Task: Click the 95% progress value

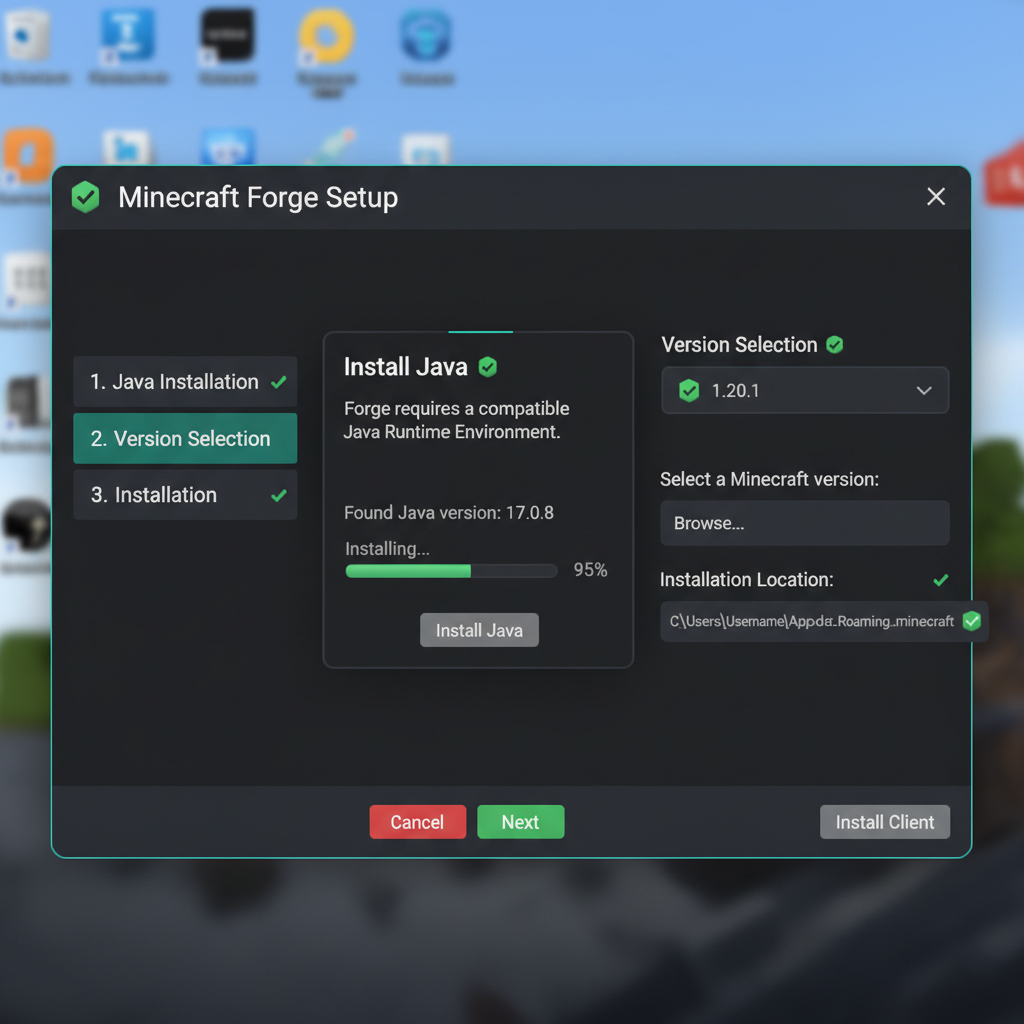Action: (590, 570)
